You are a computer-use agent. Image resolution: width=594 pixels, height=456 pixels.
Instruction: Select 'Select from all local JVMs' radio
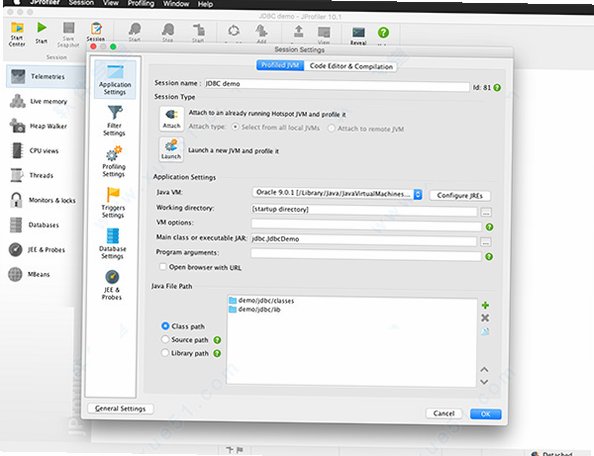(235, 127)
